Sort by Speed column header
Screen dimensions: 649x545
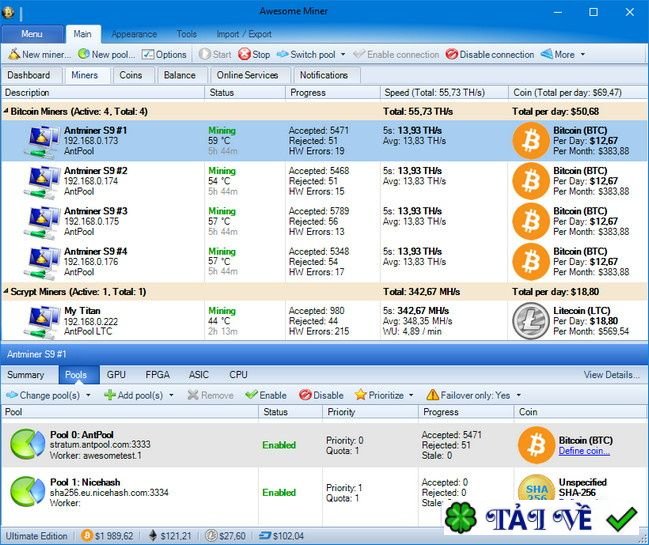(x=444, y=93)
